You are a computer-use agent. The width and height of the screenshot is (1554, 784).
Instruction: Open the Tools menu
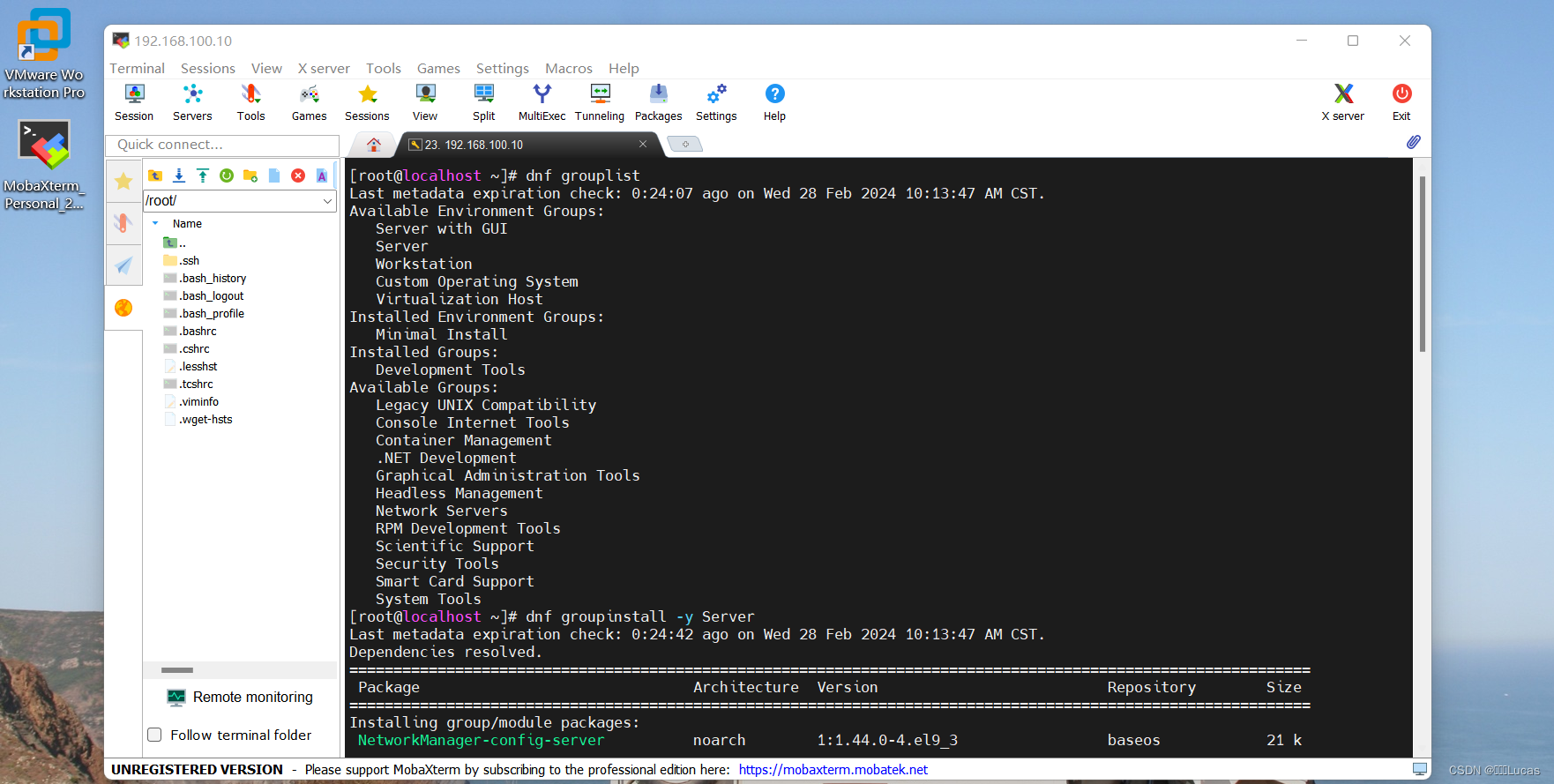[384, 68]
